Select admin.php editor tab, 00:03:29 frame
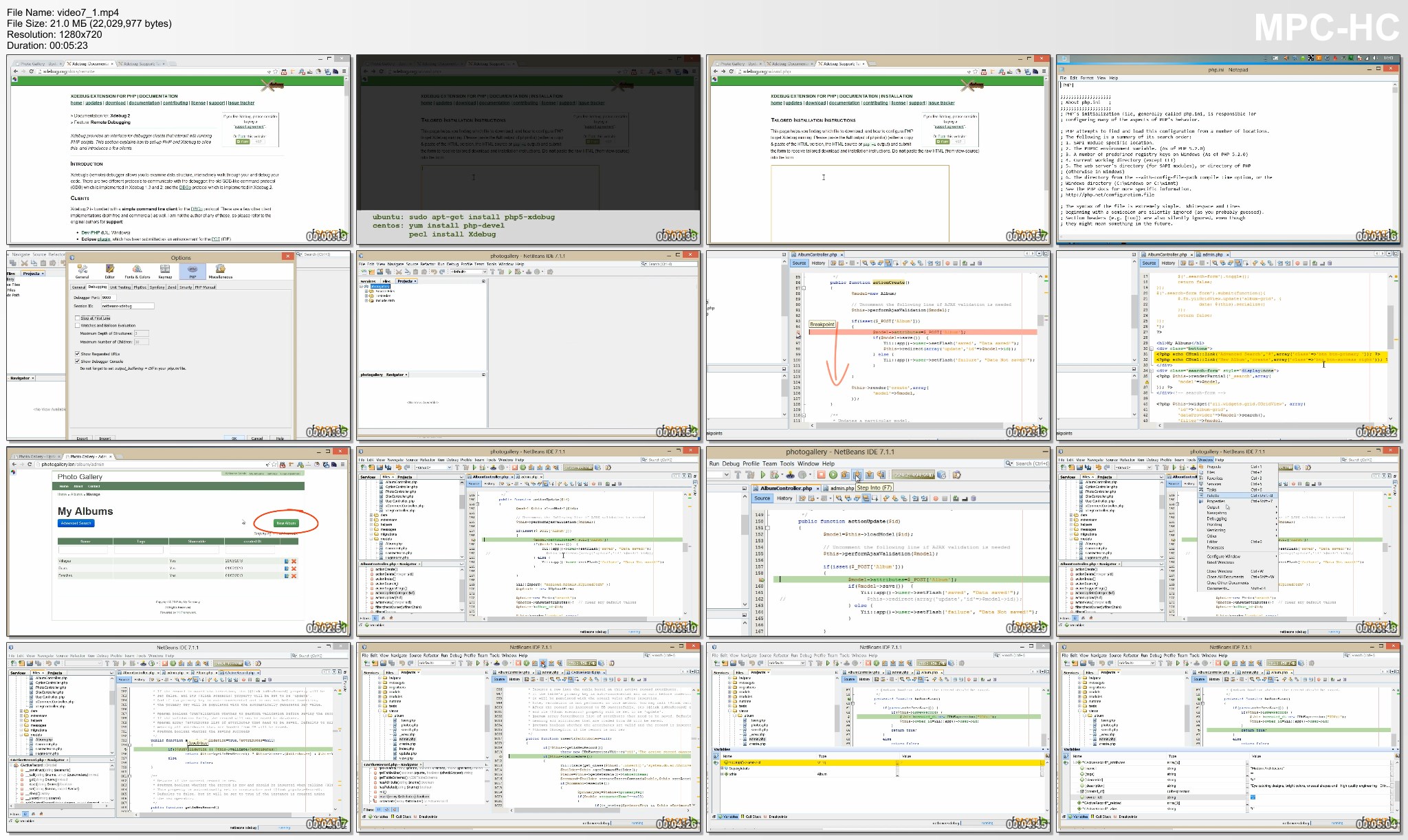The image size is (1408, 840). [839, 488]
